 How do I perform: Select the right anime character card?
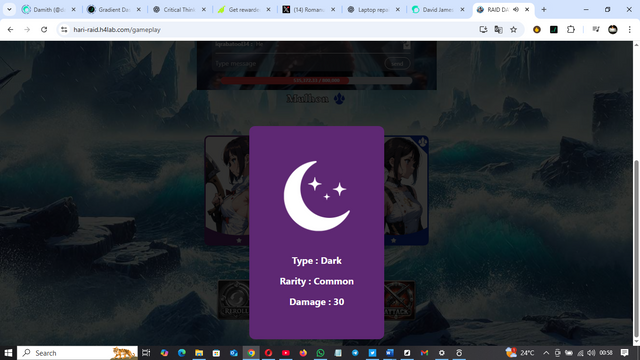pyautogui.click(x=406, y=190)
